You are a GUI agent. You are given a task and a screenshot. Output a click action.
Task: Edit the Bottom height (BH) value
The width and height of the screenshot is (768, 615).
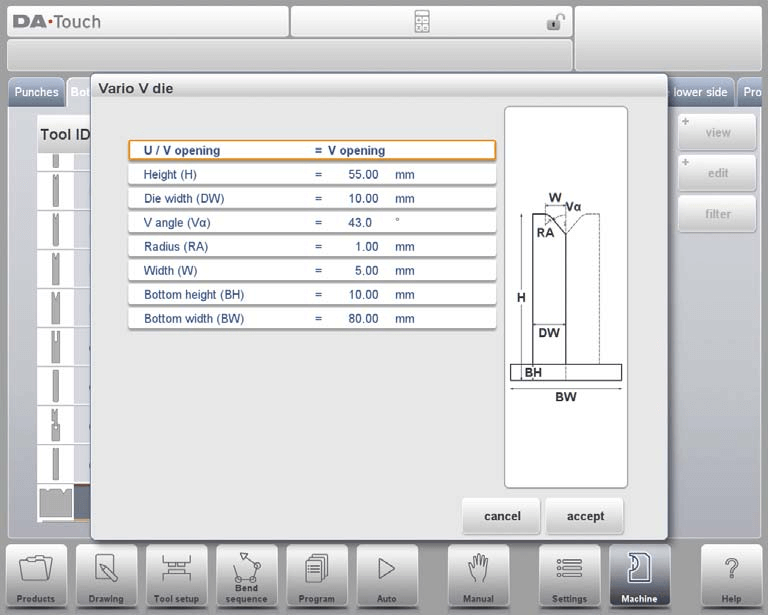pos(312,294)
